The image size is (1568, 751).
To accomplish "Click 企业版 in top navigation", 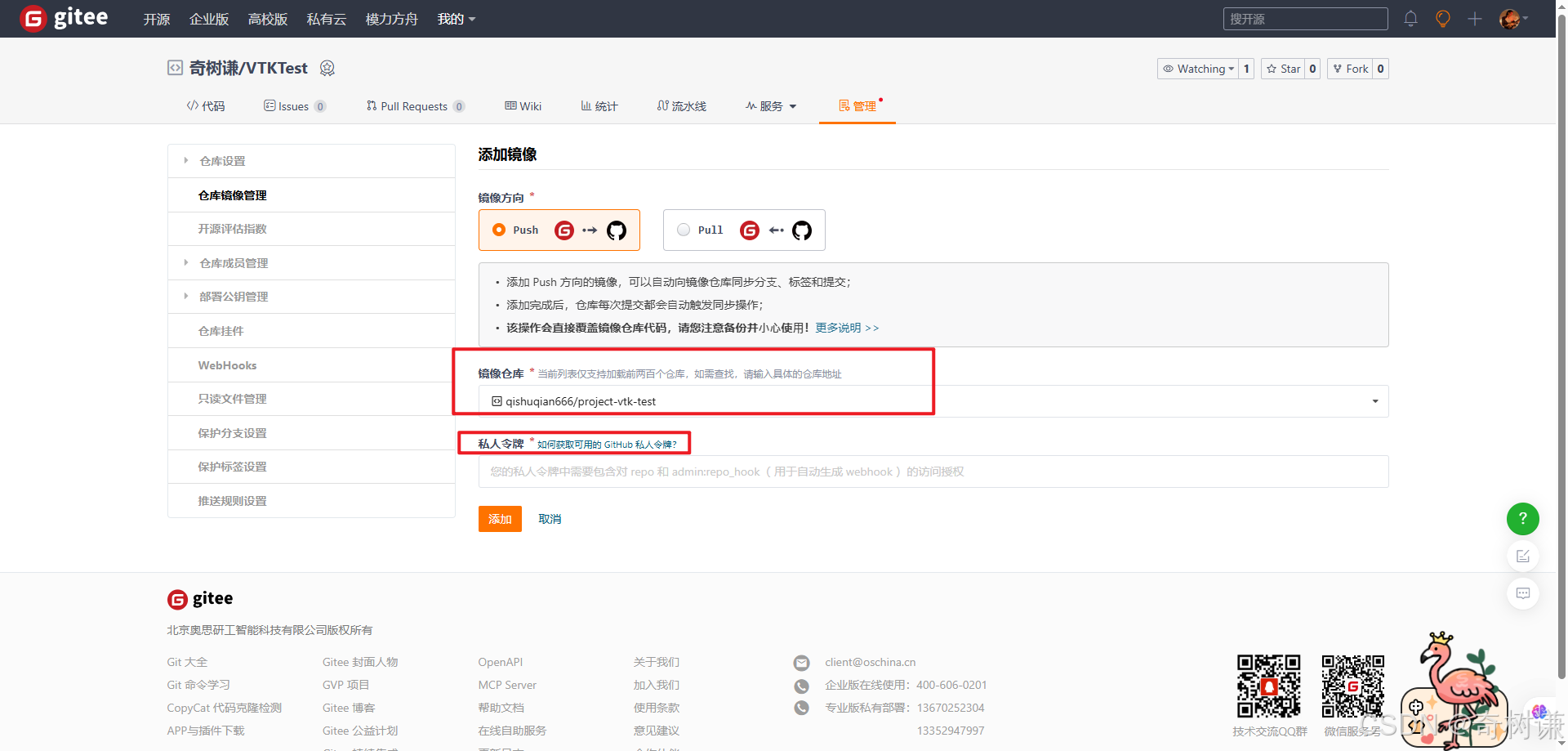I will (x=209, y=19).
